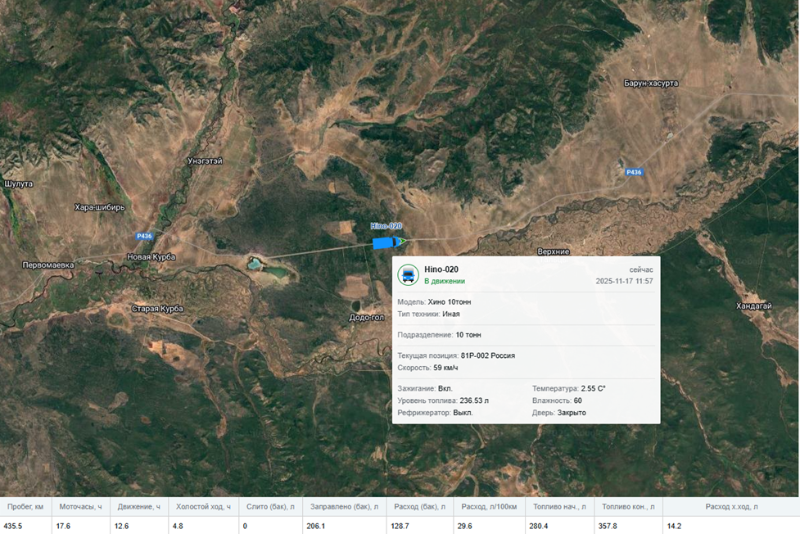
Task: Click the P436 road badge near Барун хасурта
Action: click(x=634, y=172)
